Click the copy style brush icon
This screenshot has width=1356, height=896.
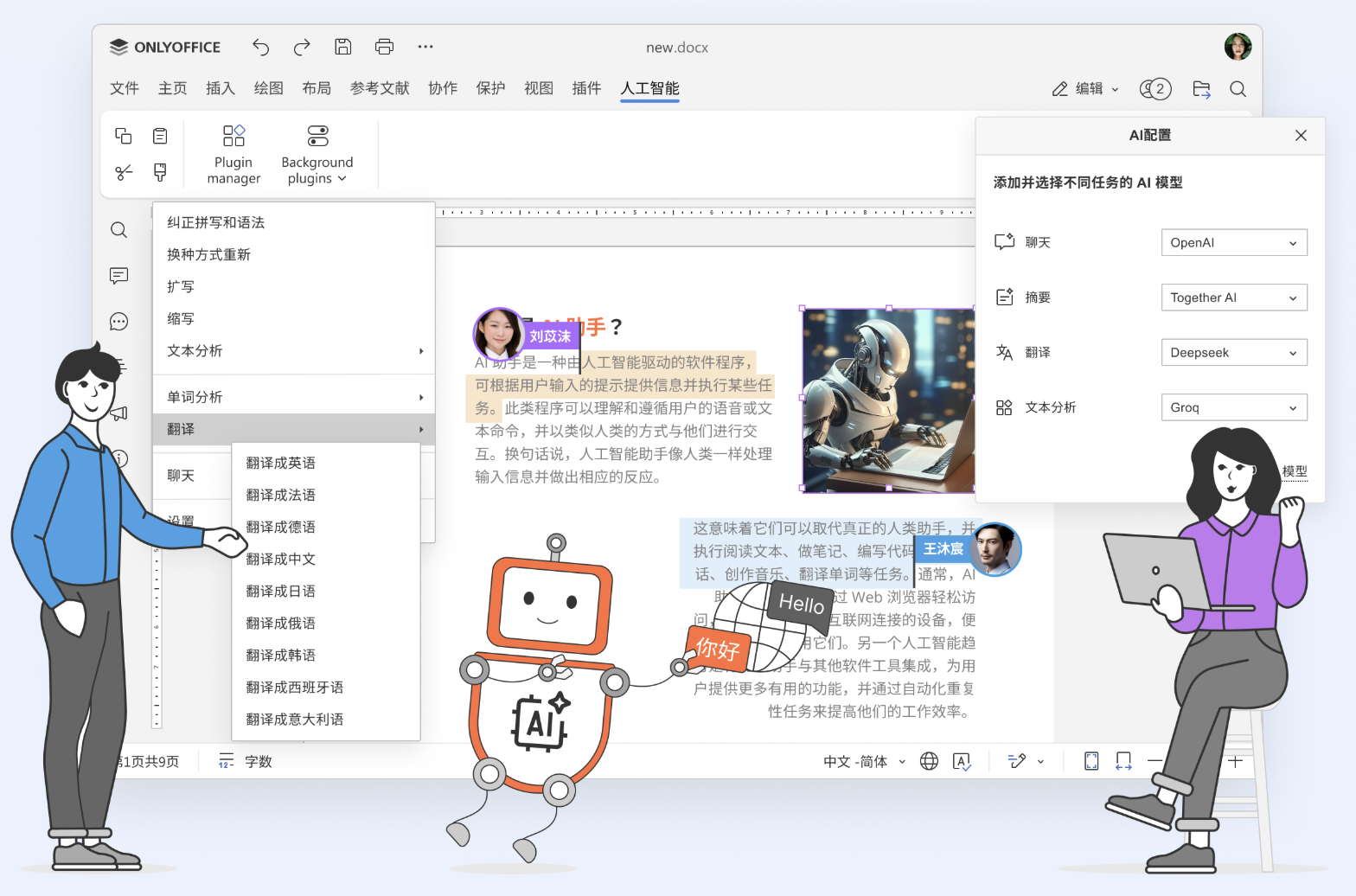point(160,172)
